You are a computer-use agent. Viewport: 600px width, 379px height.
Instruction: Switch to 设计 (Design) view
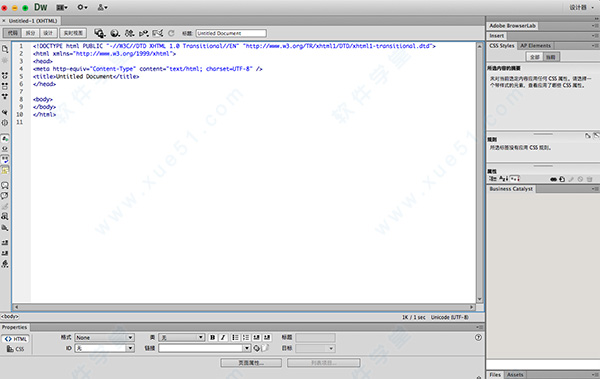pyautogui.click(x=48, y=33)
